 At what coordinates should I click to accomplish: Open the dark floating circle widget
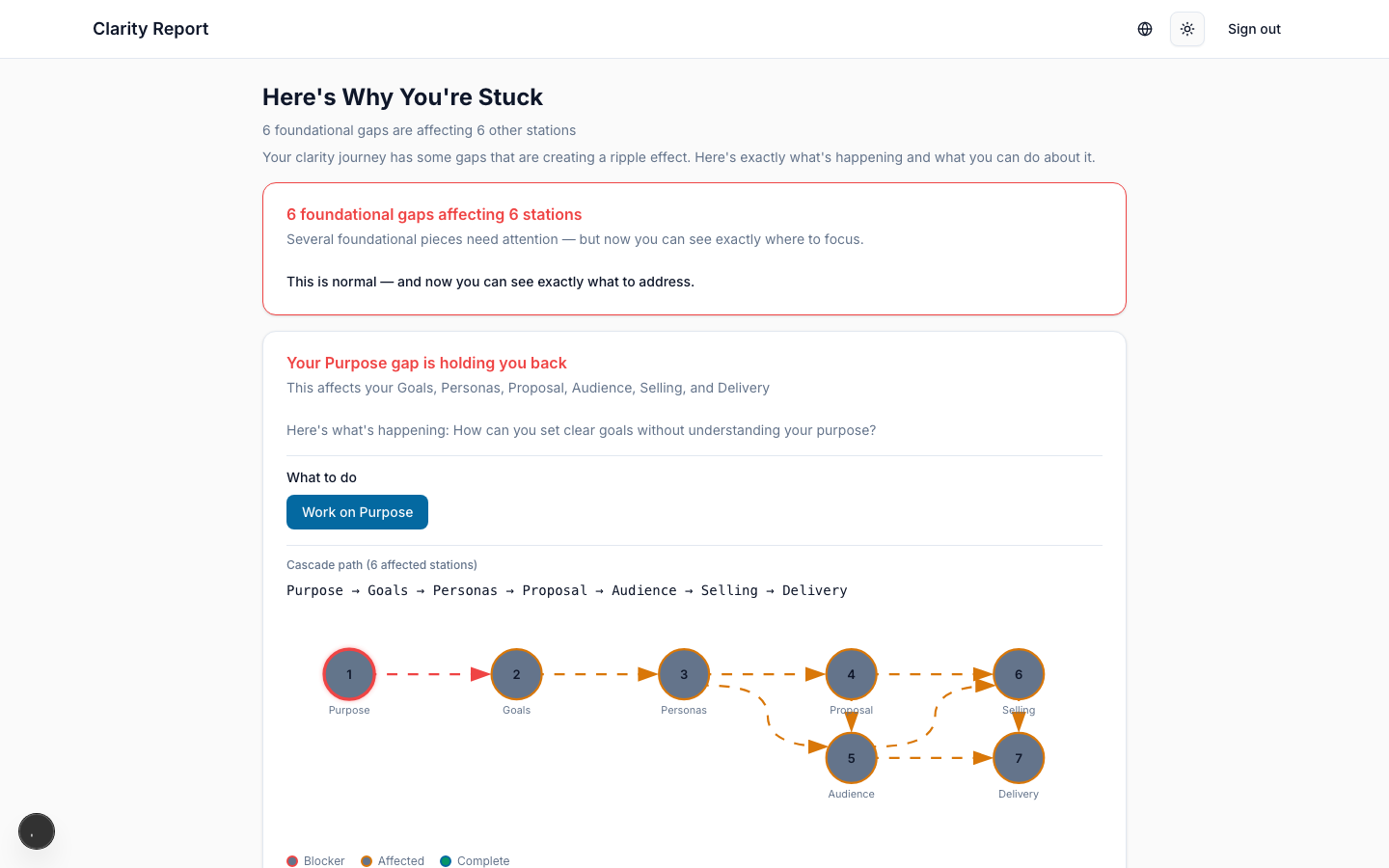(x=37, y=831)
